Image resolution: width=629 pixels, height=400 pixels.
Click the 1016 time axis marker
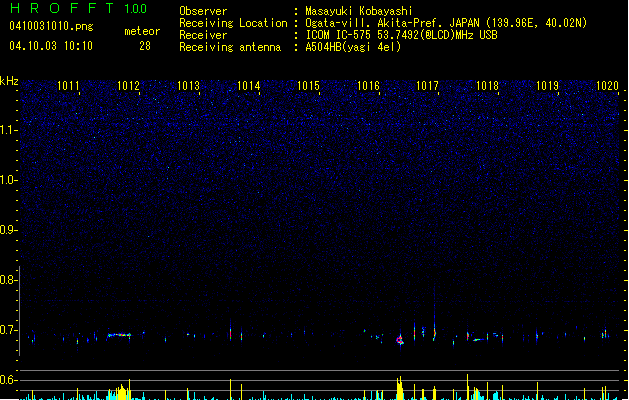click(368, 86)
